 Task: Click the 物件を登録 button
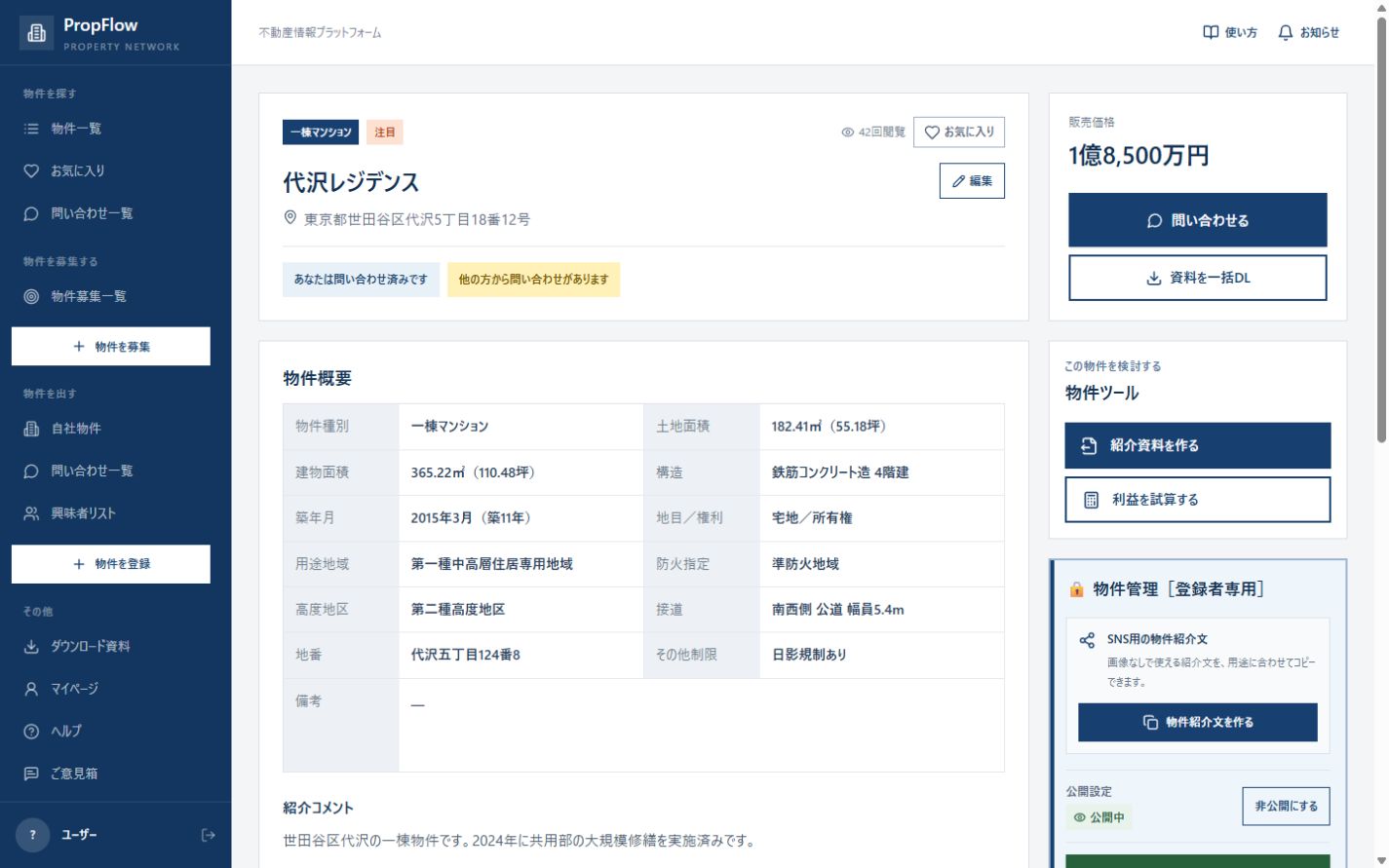point(111,564)
